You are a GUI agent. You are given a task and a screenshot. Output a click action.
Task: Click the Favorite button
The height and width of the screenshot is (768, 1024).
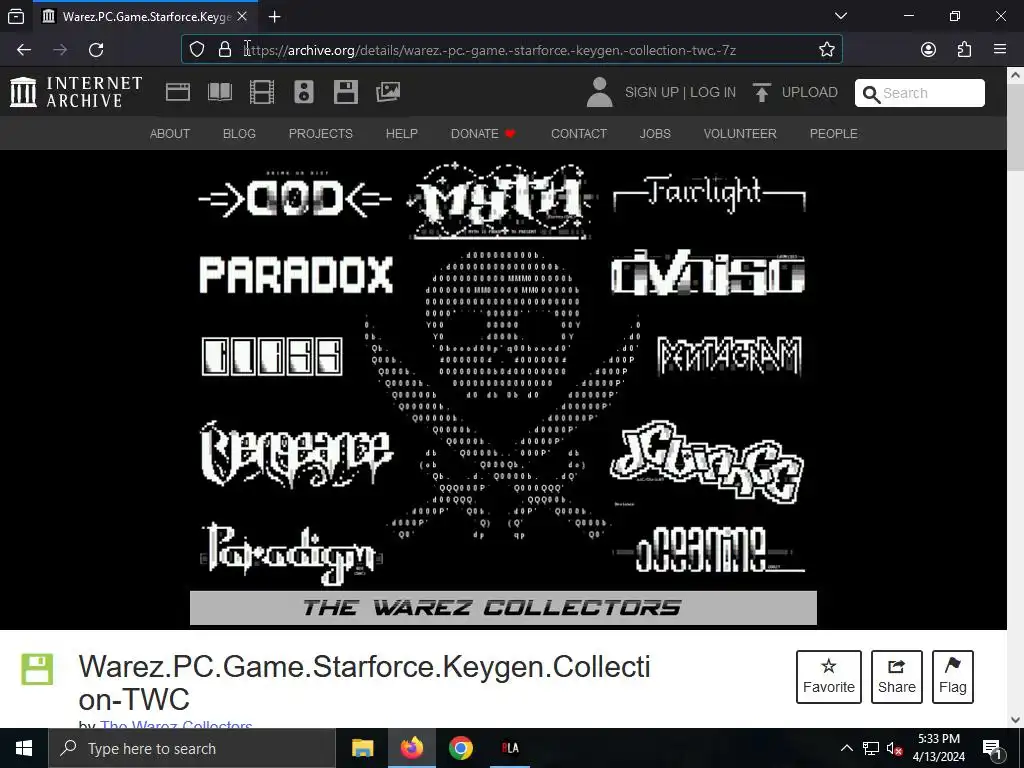pos(829,677)
